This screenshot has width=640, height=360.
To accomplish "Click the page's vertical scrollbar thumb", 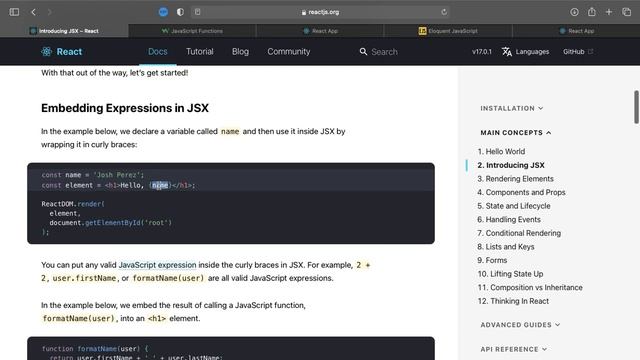I will click(x=636, y=107).
